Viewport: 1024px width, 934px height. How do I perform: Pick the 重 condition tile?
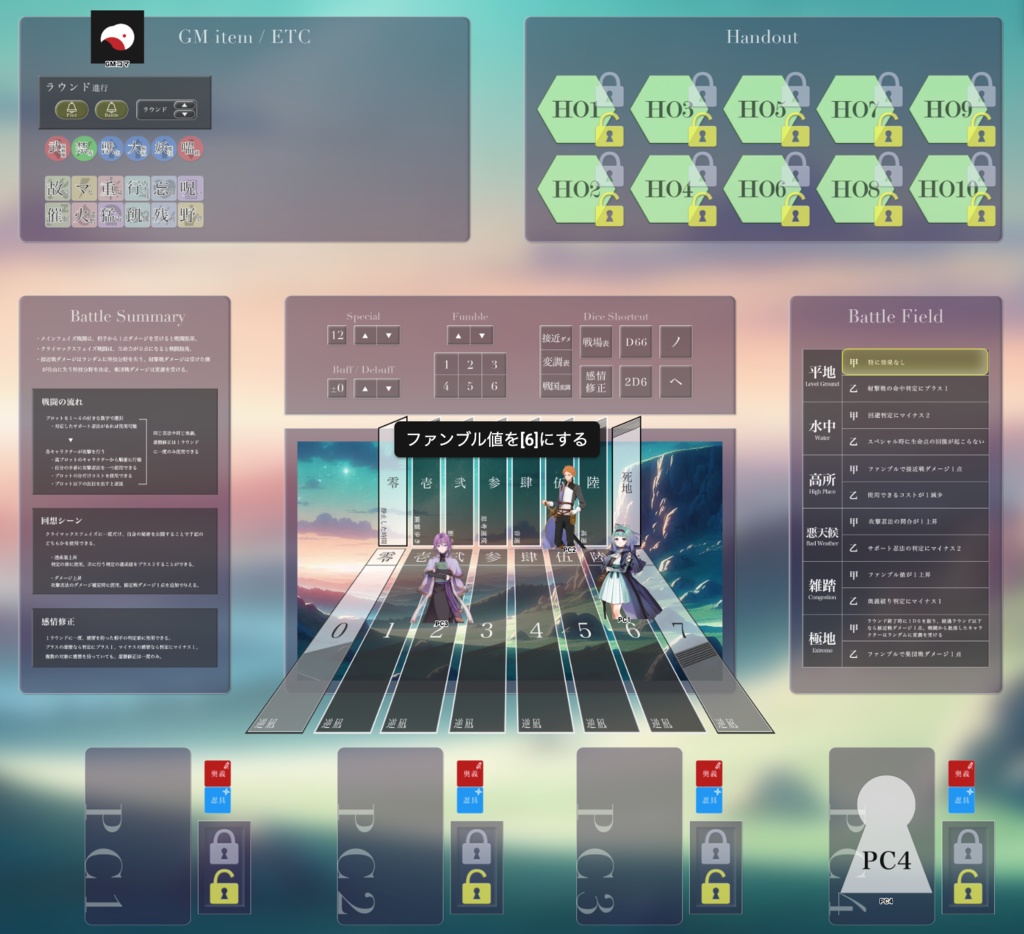[x=110, y=188]
